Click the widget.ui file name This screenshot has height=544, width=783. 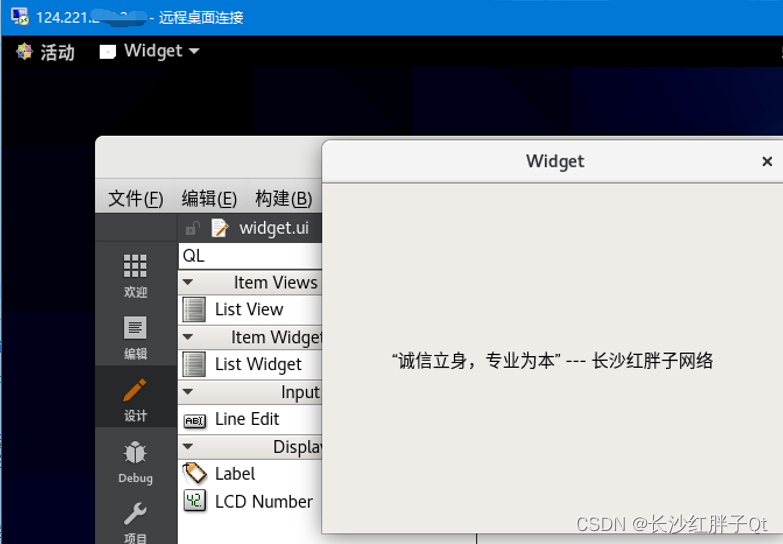point(274,228)
